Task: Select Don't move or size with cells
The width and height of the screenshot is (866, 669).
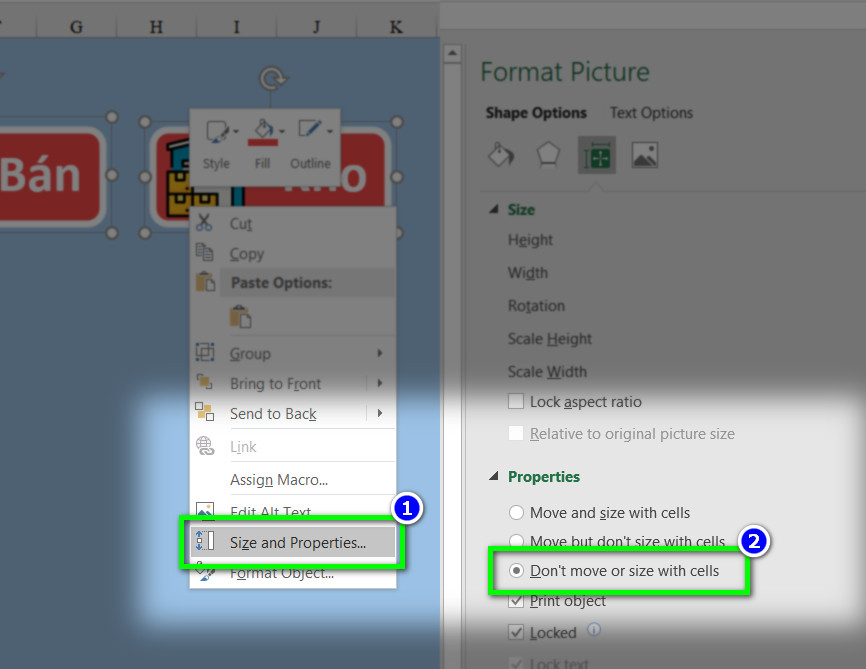Action: 516,571
